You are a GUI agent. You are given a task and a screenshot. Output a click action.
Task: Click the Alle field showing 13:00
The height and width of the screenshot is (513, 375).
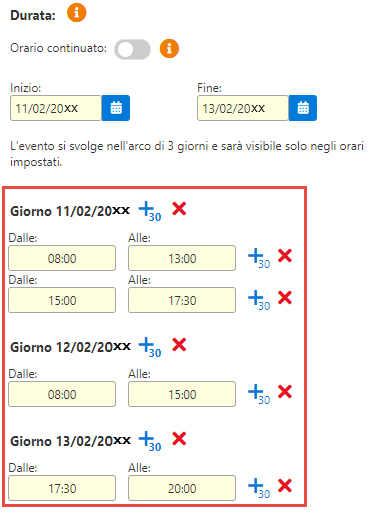(182, 258)
